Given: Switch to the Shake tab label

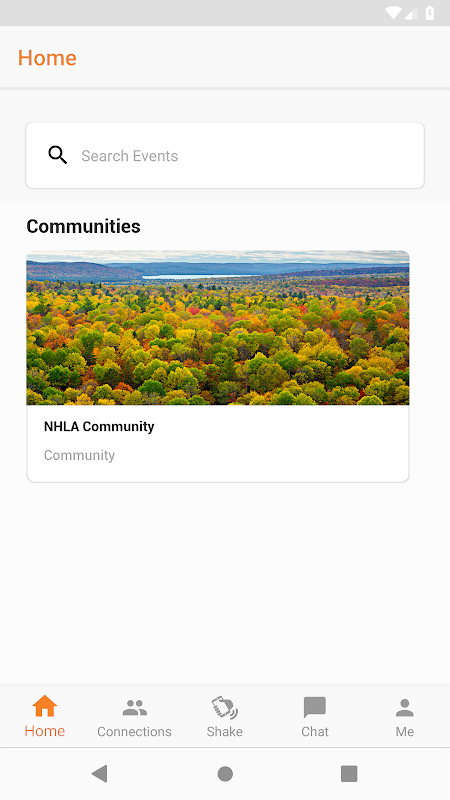Looking at the screenshot, I should click(x=224, y=731).
